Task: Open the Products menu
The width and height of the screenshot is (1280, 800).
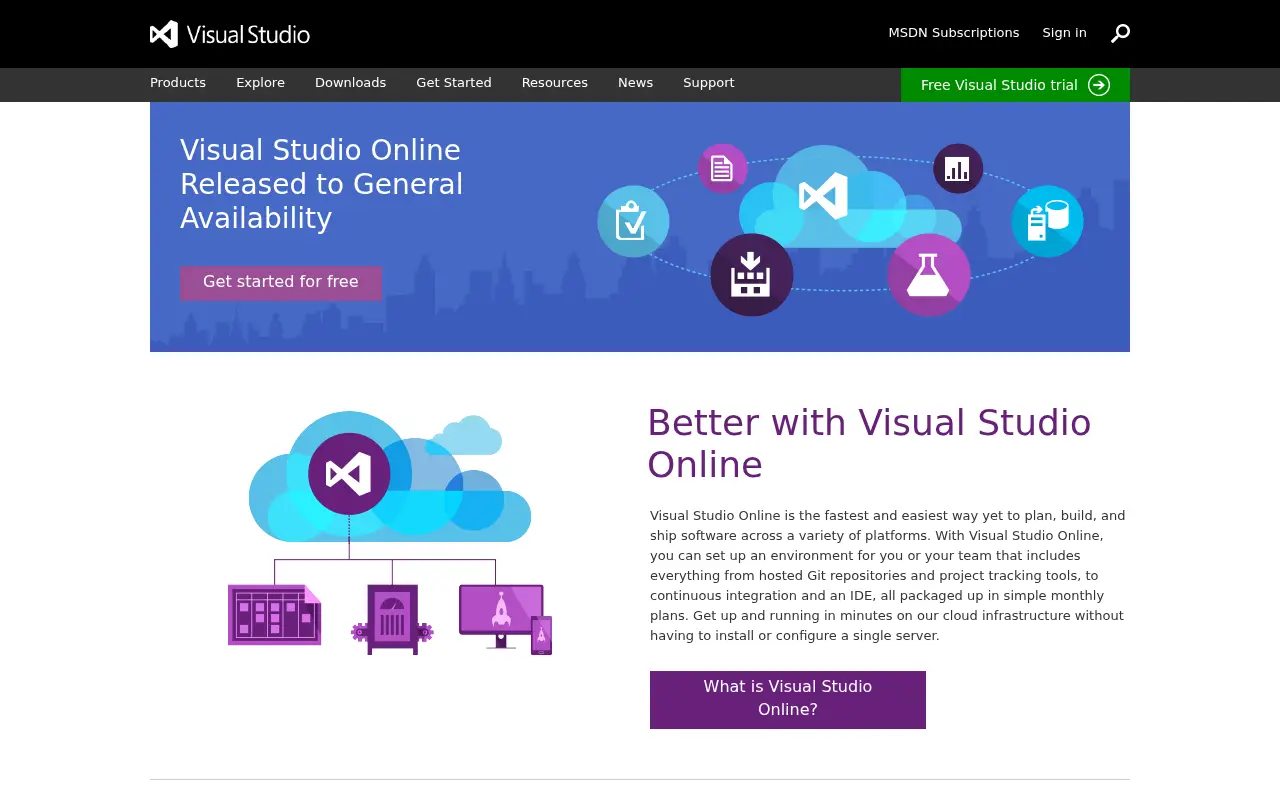Action: click(x=178, y=83)
